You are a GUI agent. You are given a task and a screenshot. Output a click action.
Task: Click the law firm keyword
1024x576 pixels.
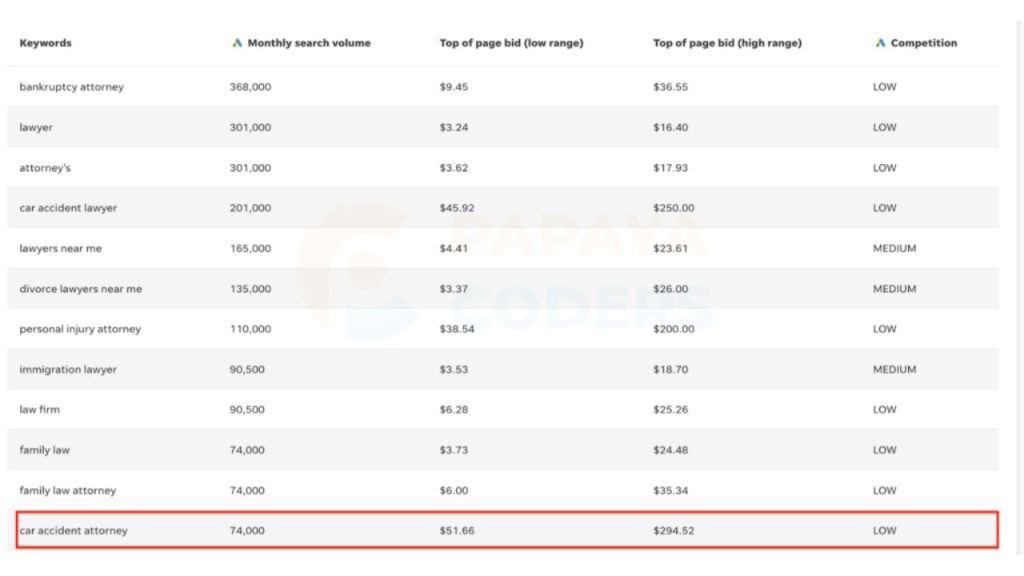(39, 409)
